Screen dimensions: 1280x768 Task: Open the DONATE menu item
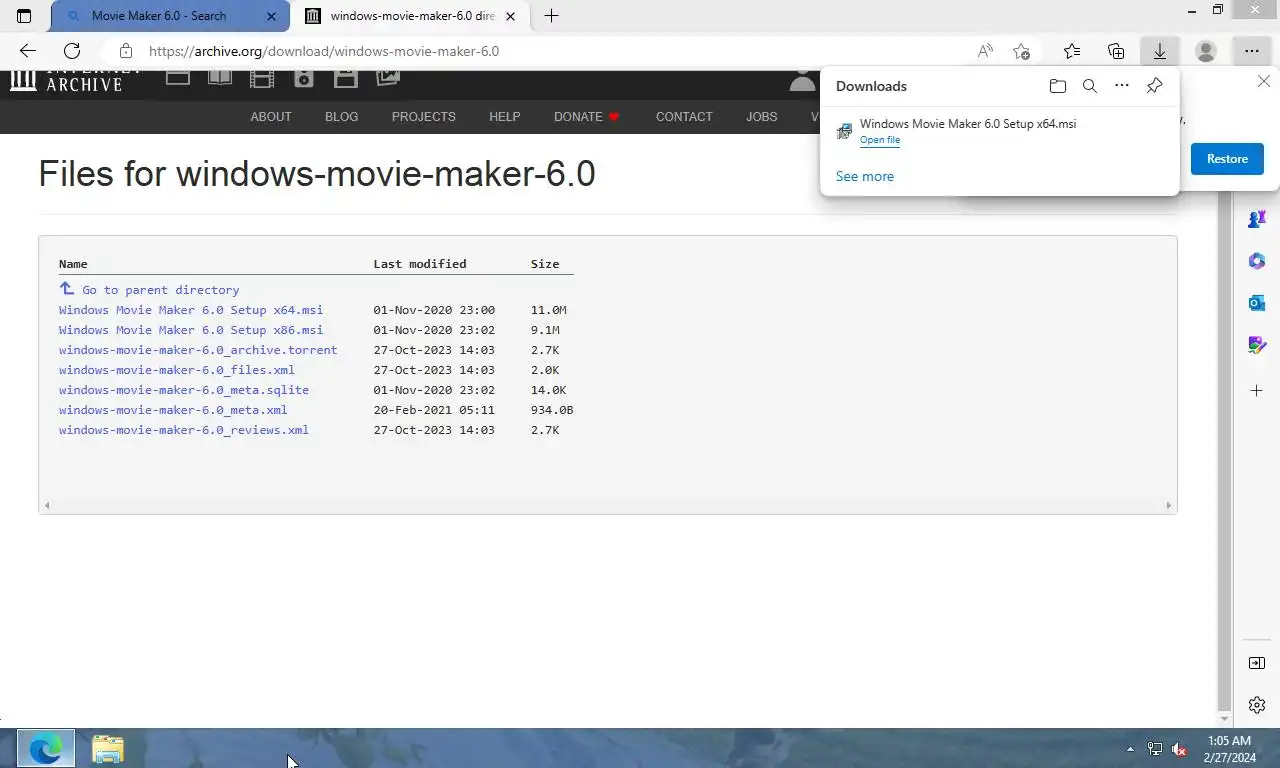pyautogui.click(x=587, y=117)
